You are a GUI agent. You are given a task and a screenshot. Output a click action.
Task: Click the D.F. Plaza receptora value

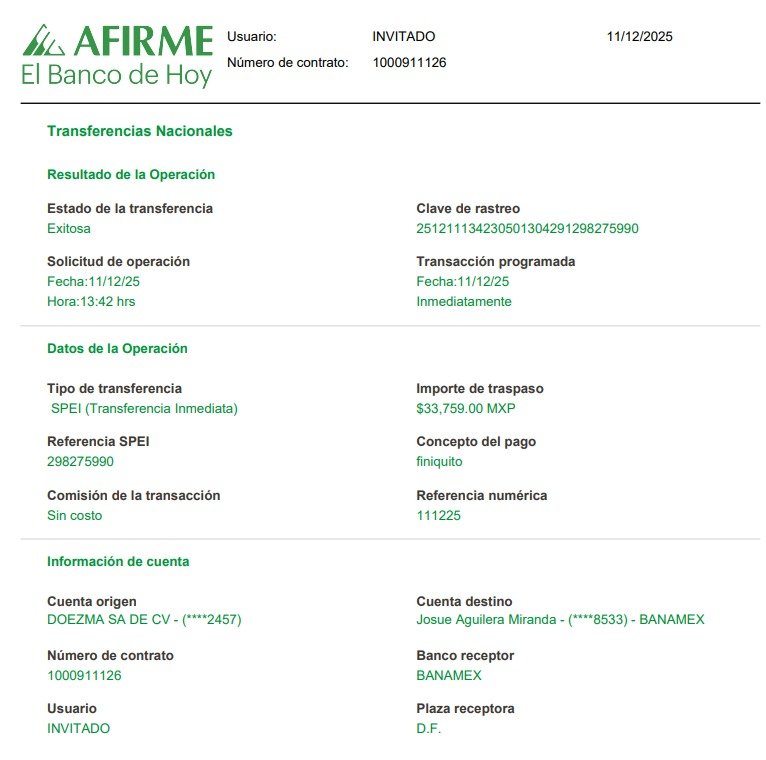(x=428, y=728)
